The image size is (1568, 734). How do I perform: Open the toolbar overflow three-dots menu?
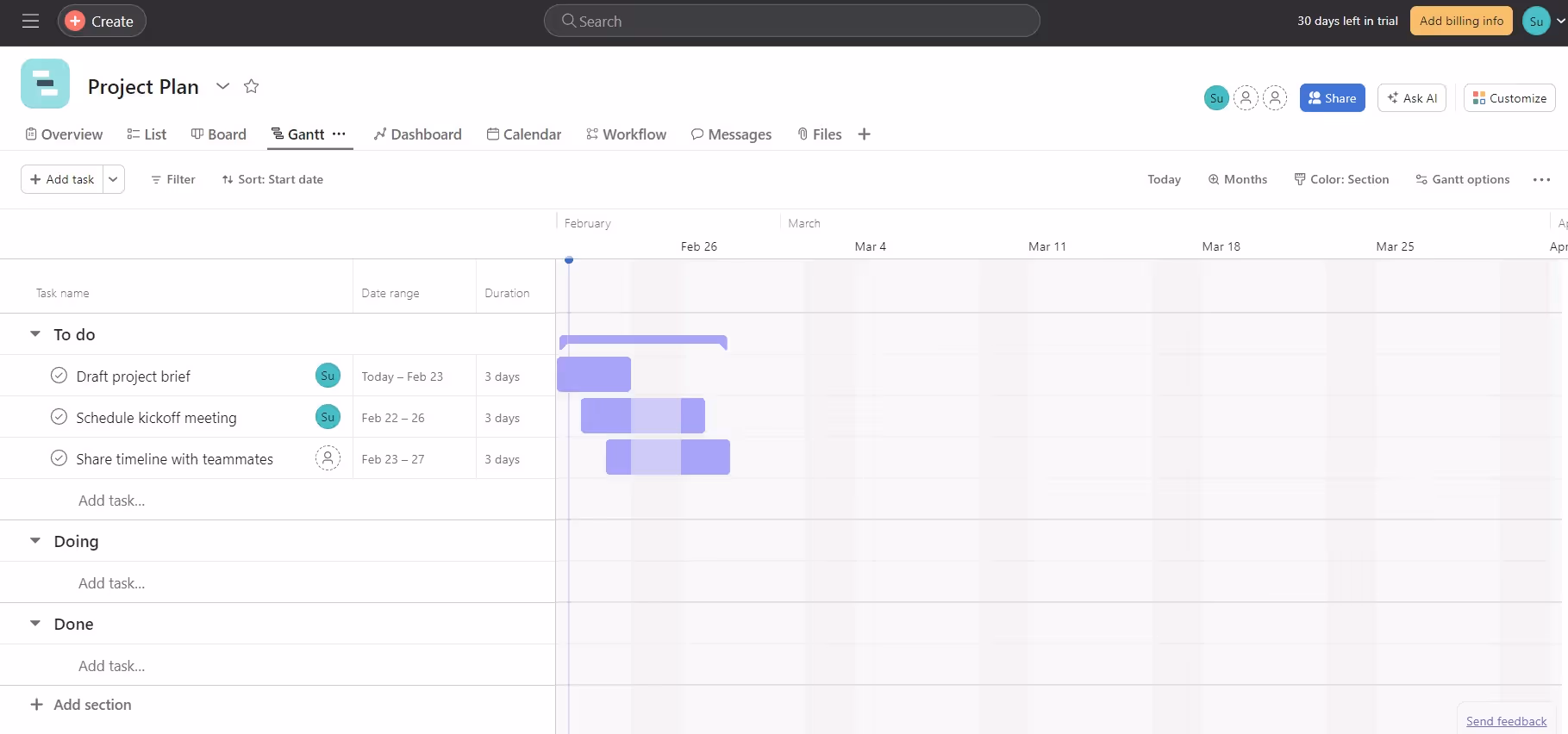pos(1541,180)
